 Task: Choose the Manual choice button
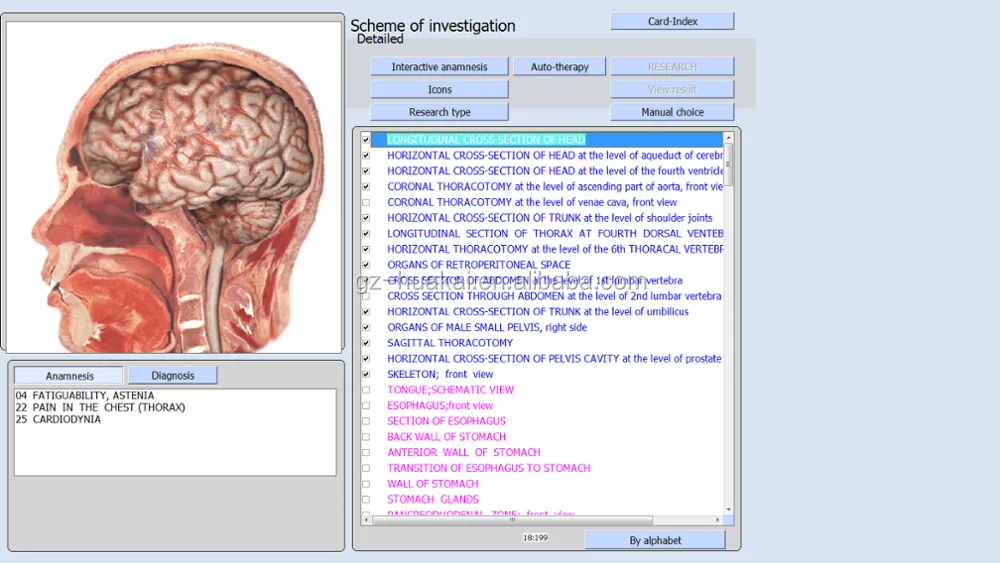[x=672, y=112]
